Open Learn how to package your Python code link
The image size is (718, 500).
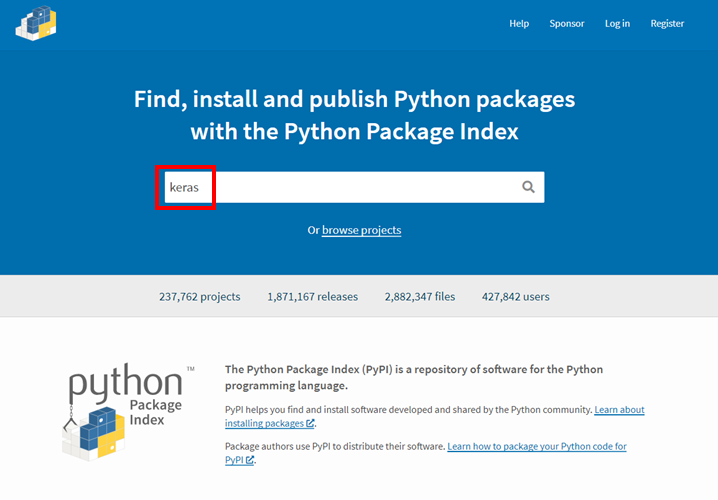pyautogui.click(x=426, y=453)
